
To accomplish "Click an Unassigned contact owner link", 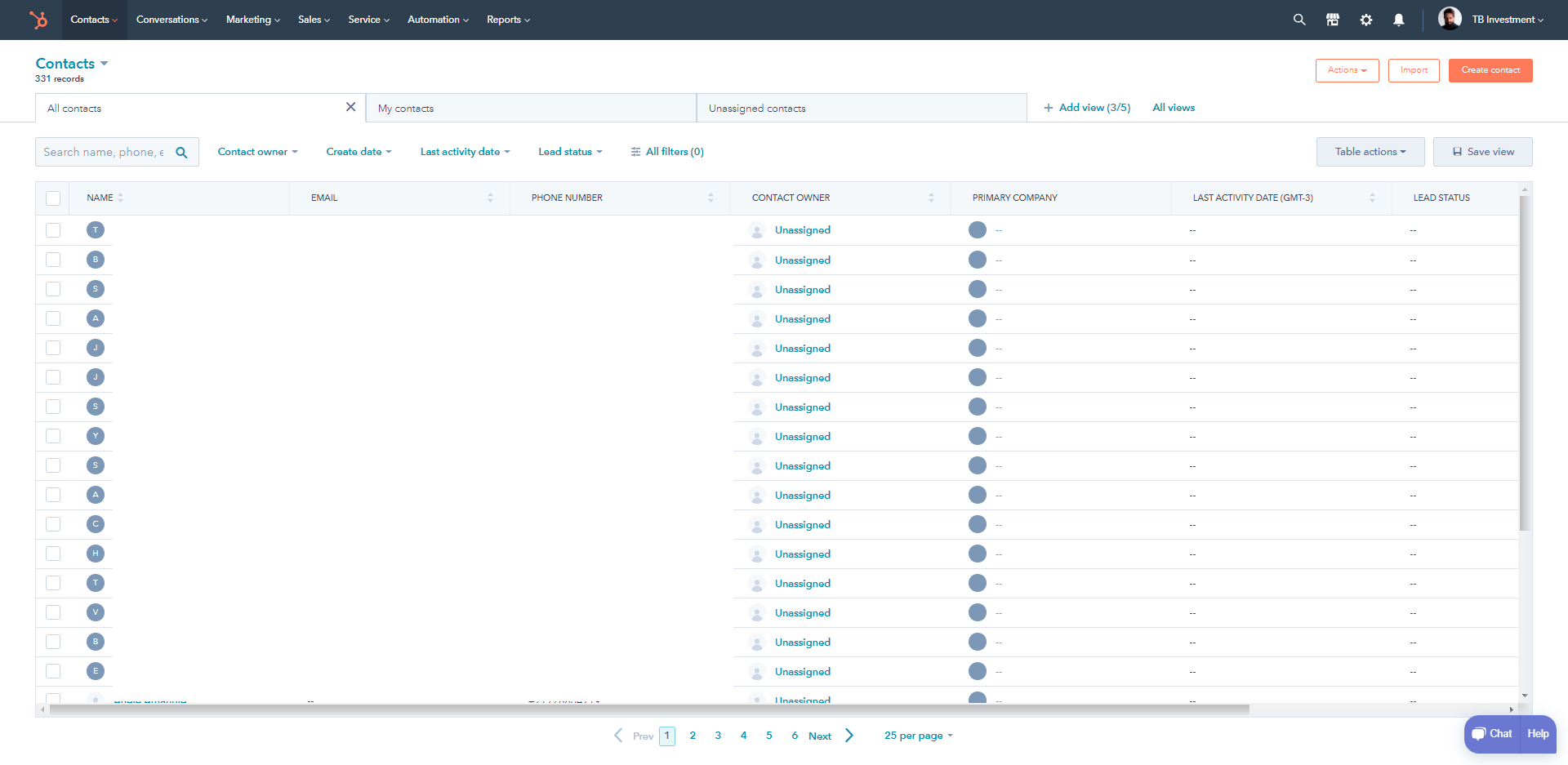I will coord(802,229).
